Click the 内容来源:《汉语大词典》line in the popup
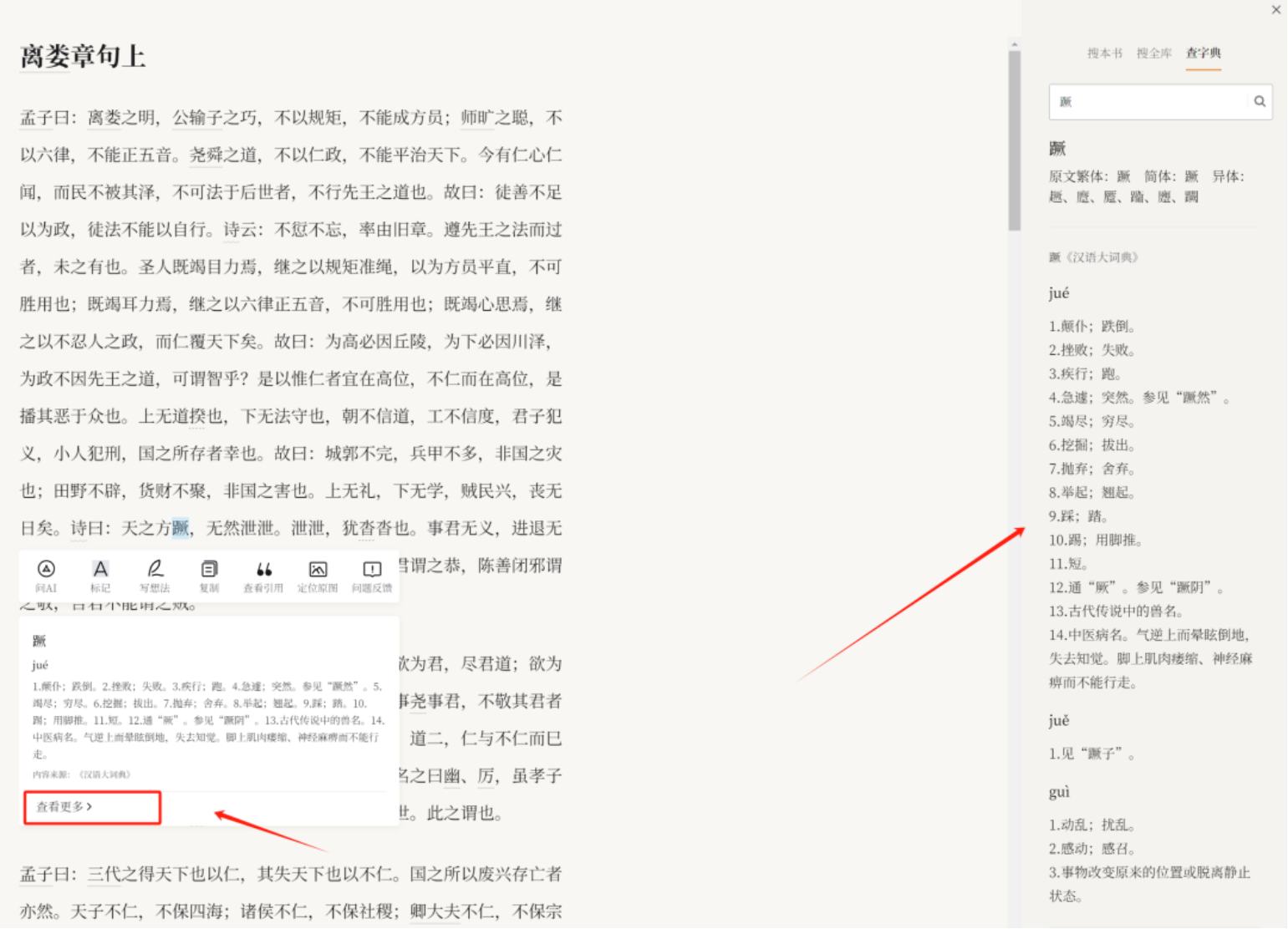The width and height of the screenshot is (1288, 929). click(81, 774)
